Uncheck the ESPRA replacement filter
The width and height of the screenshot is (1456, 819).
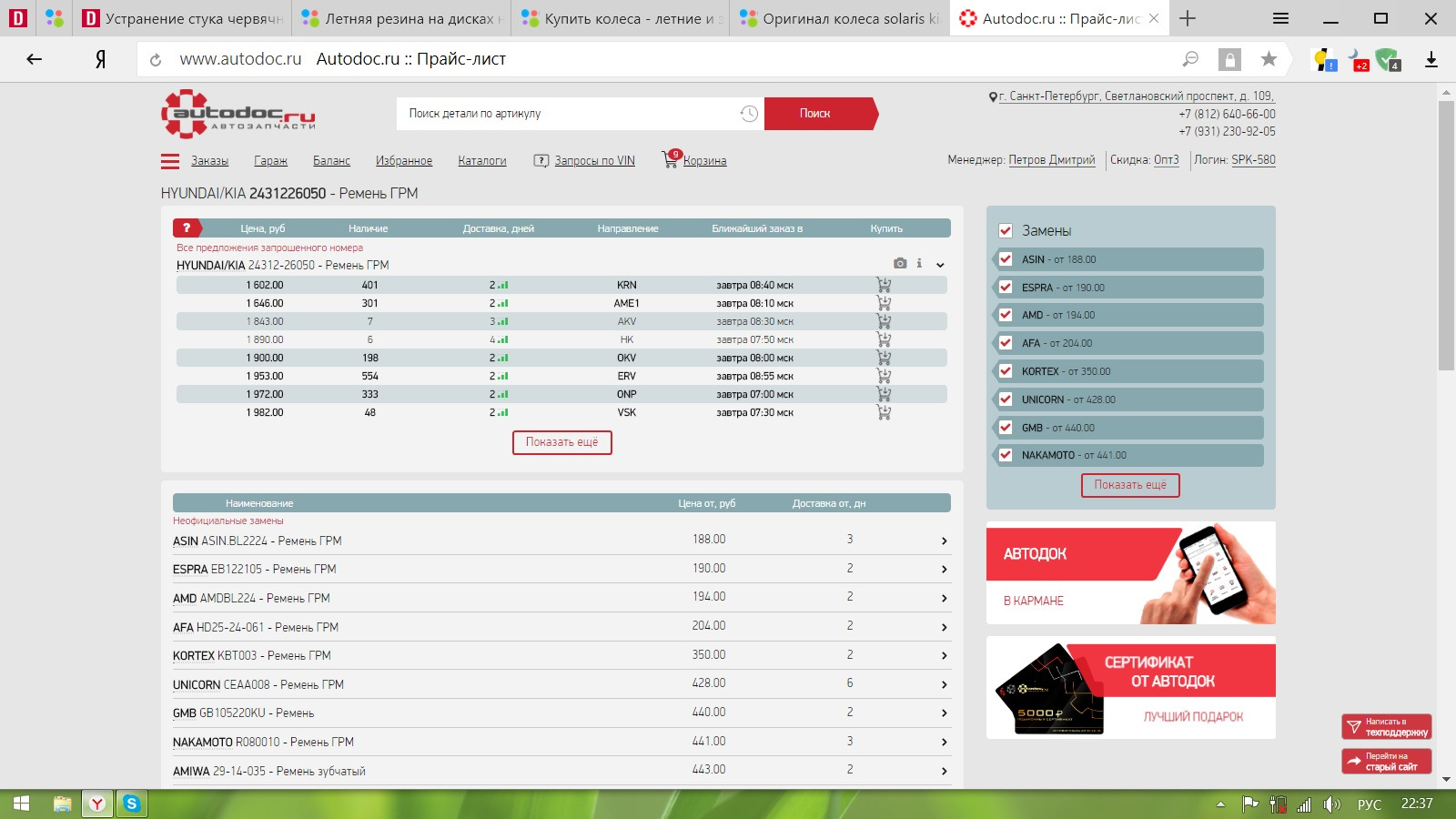click(x=1006, y=288)
